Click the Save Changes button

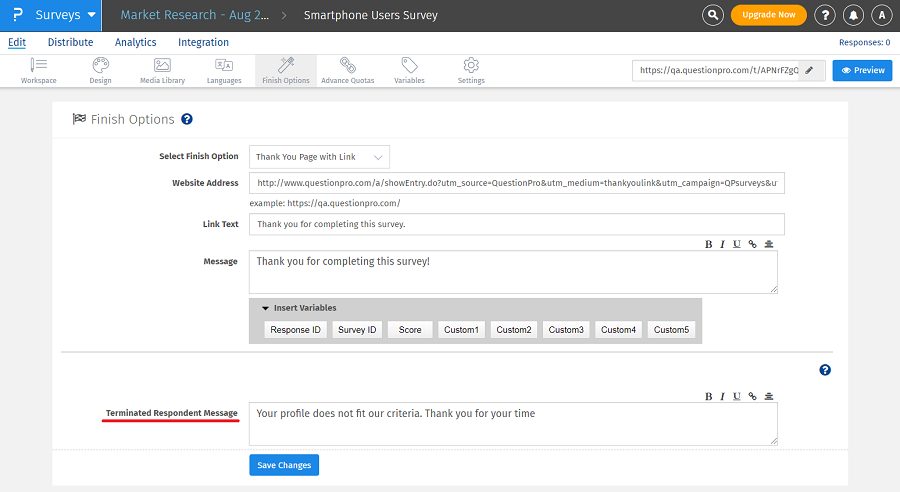[284, 465]
